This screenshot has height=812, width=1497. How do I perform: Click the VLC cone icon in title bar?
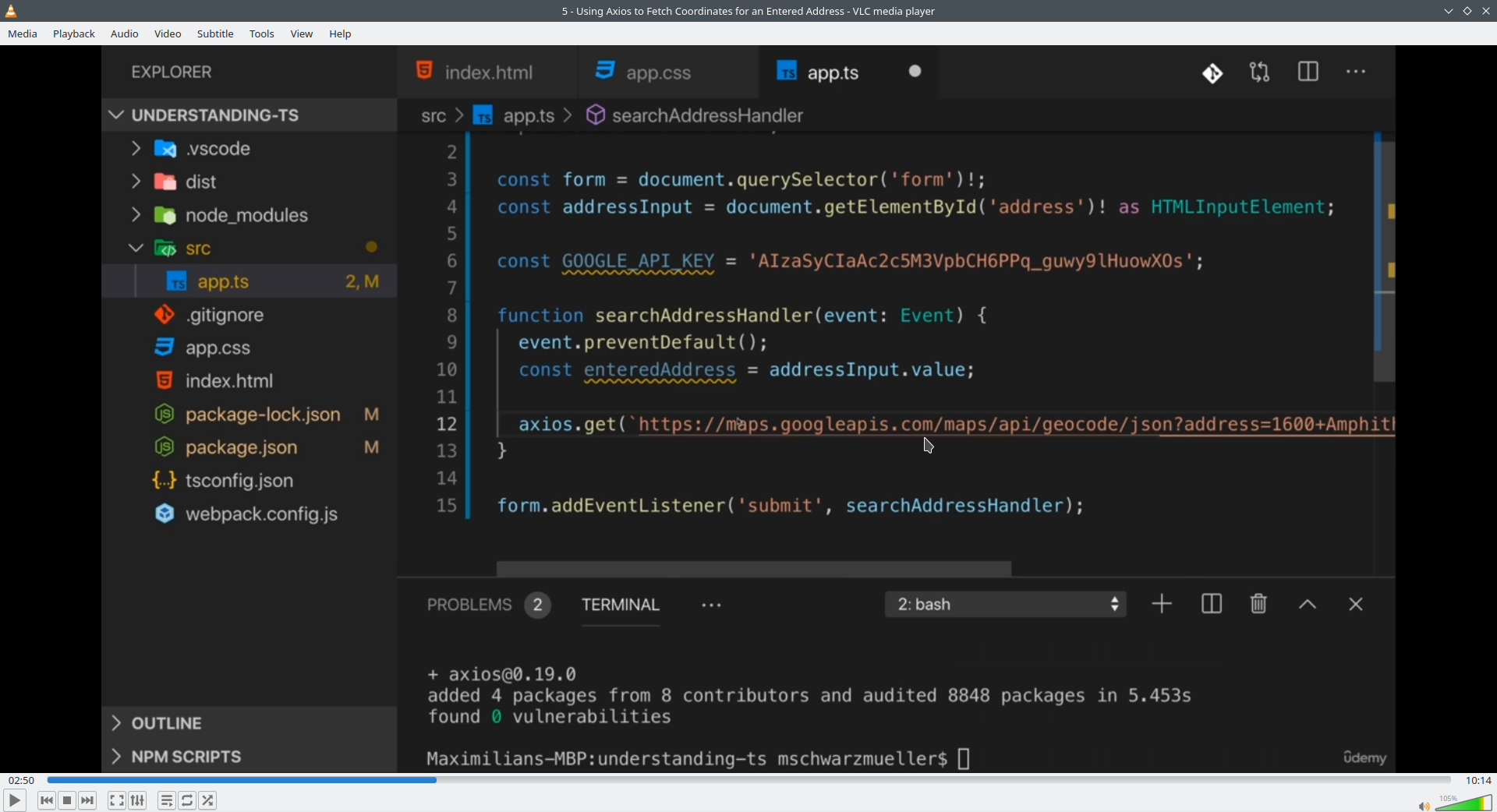pyautogui.click(x=11, y=11)
